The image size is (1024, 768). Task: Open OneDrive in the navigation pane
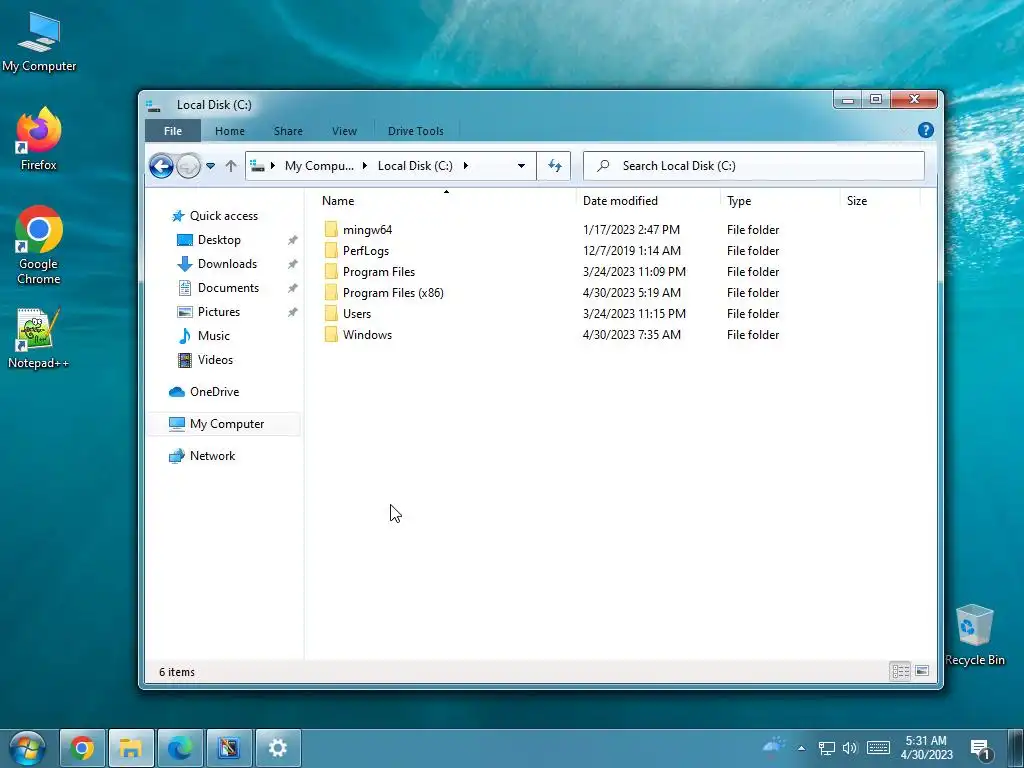click(x=214, y=392)
